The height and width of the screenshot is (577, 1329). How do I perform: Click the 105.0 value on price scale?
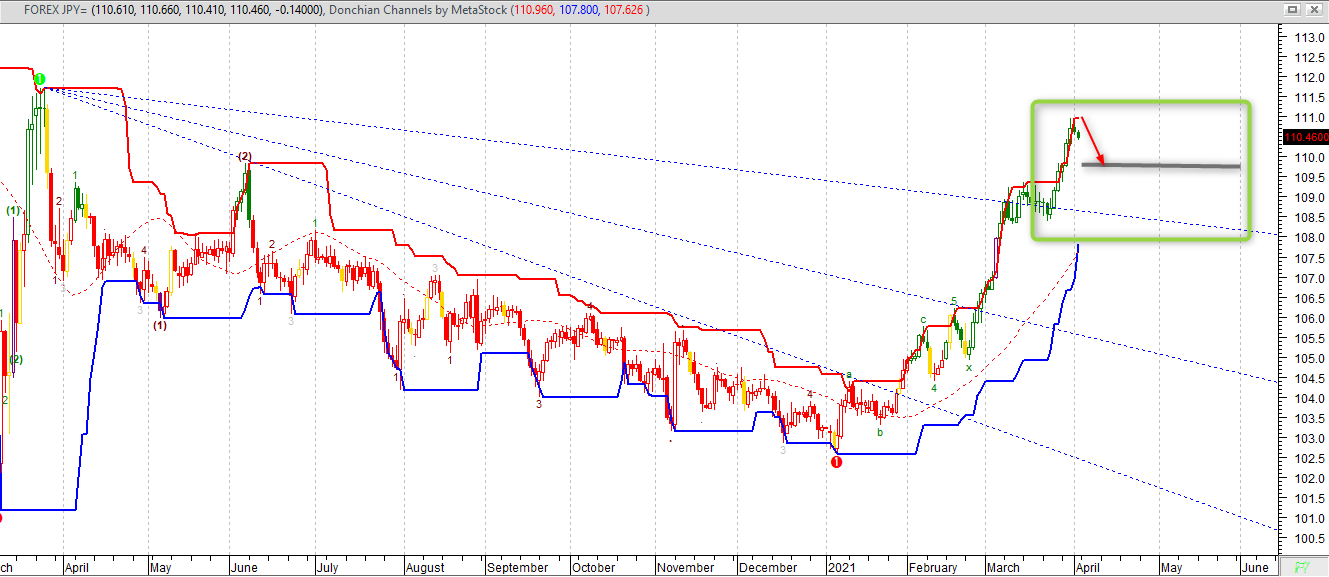pos(1302,358)
